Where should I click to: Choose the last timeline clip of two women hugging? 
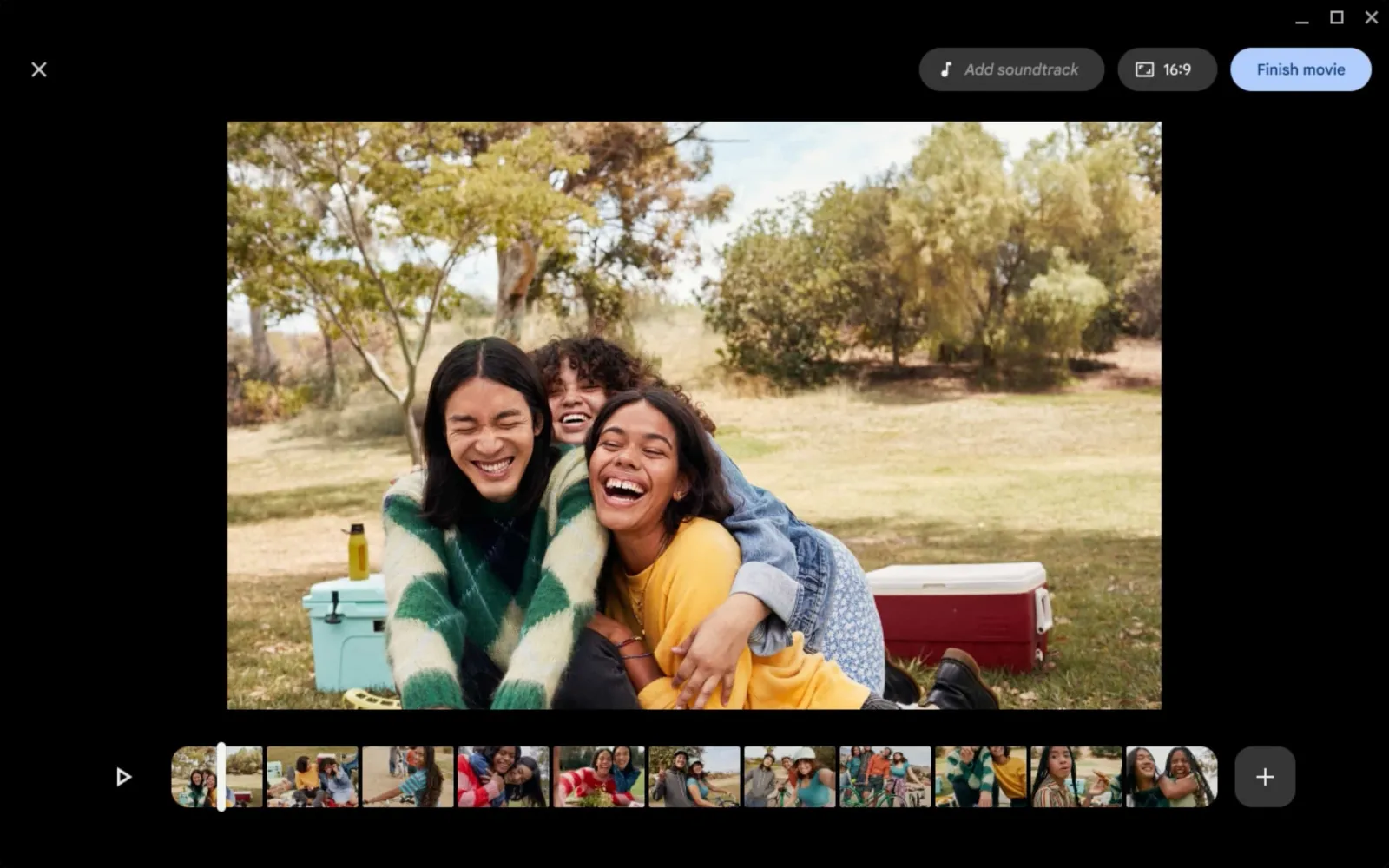(x=1171, y=777)
